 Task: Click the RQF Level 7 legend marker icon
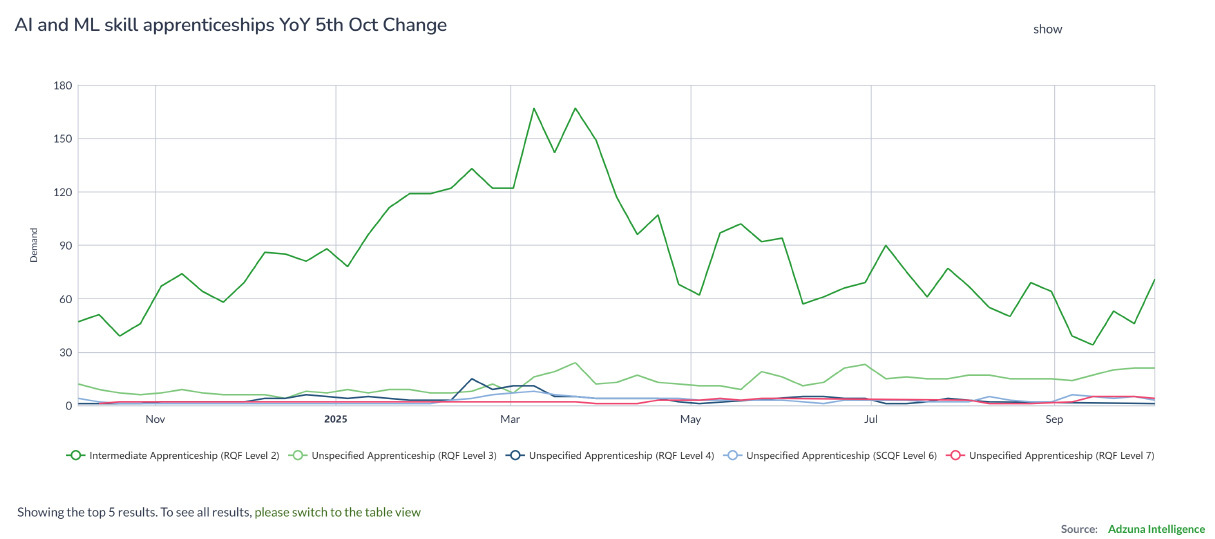tap(955, 456)
